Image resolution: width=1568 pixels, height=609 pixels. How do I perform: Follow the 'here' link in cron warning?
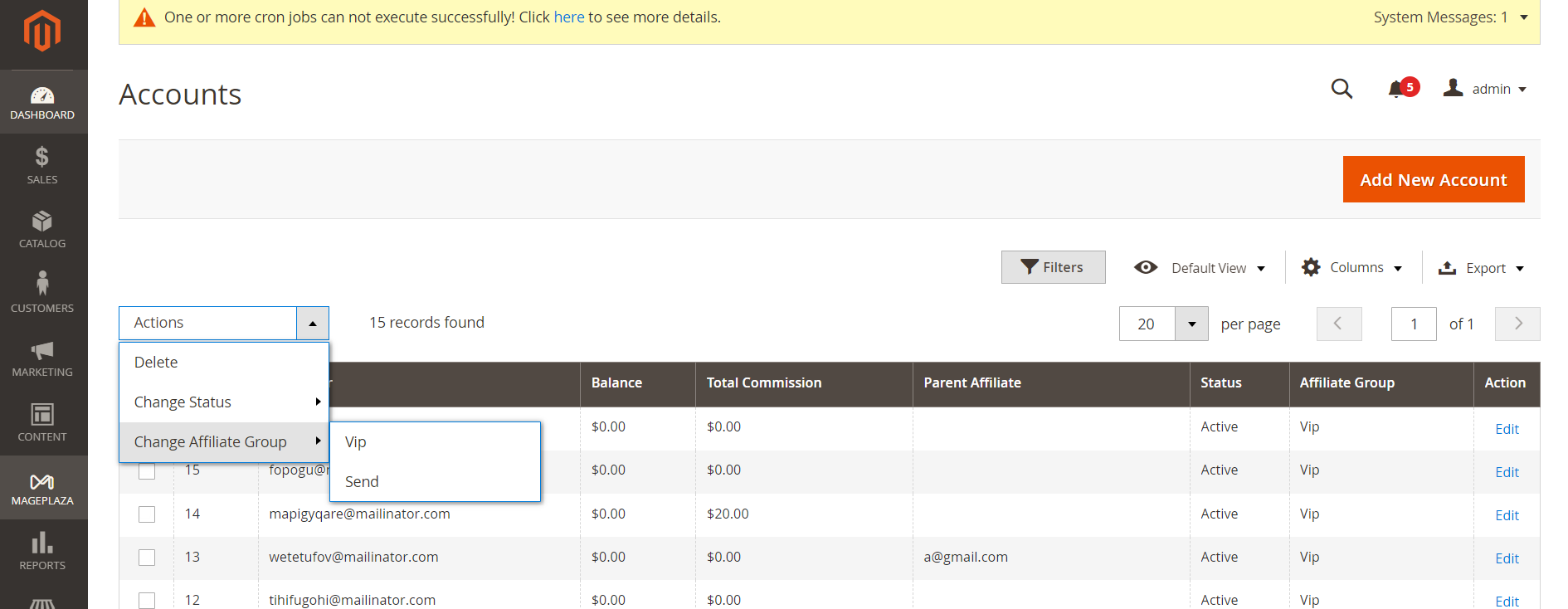click(x=569, y=17)
